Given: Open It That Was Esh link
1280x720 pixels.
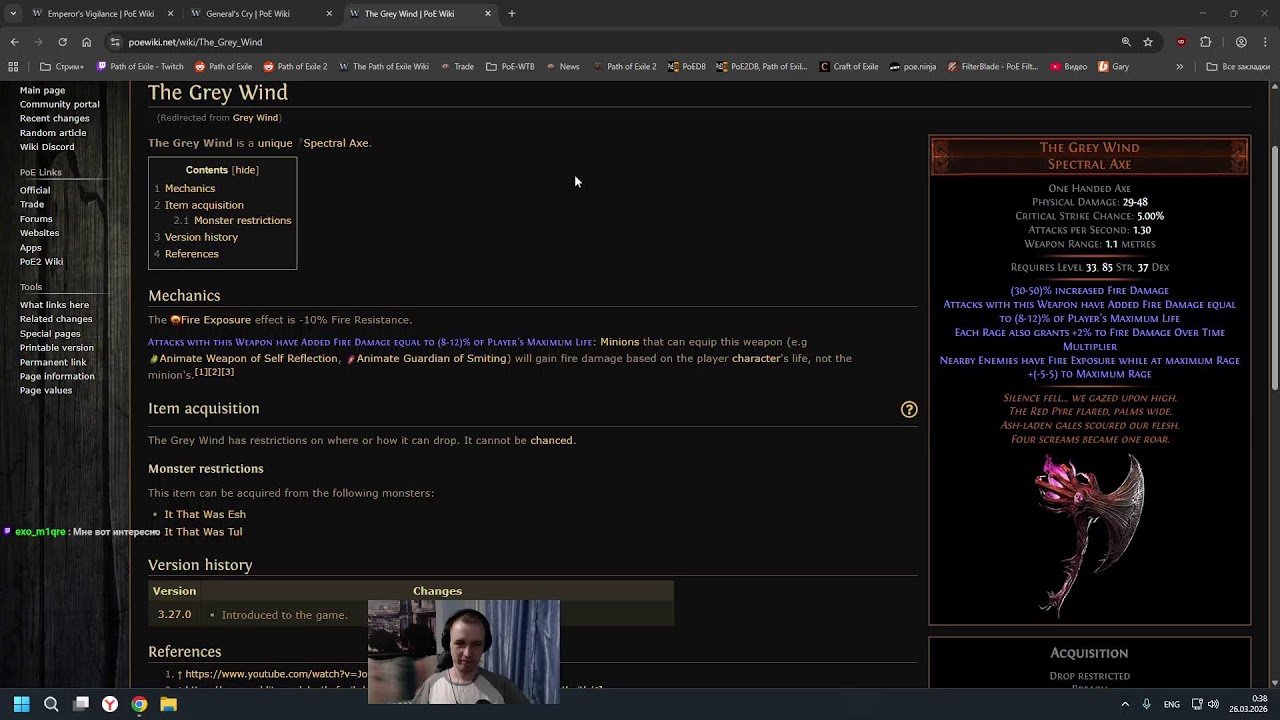Looking at the screenshot, I should point(205,514).
